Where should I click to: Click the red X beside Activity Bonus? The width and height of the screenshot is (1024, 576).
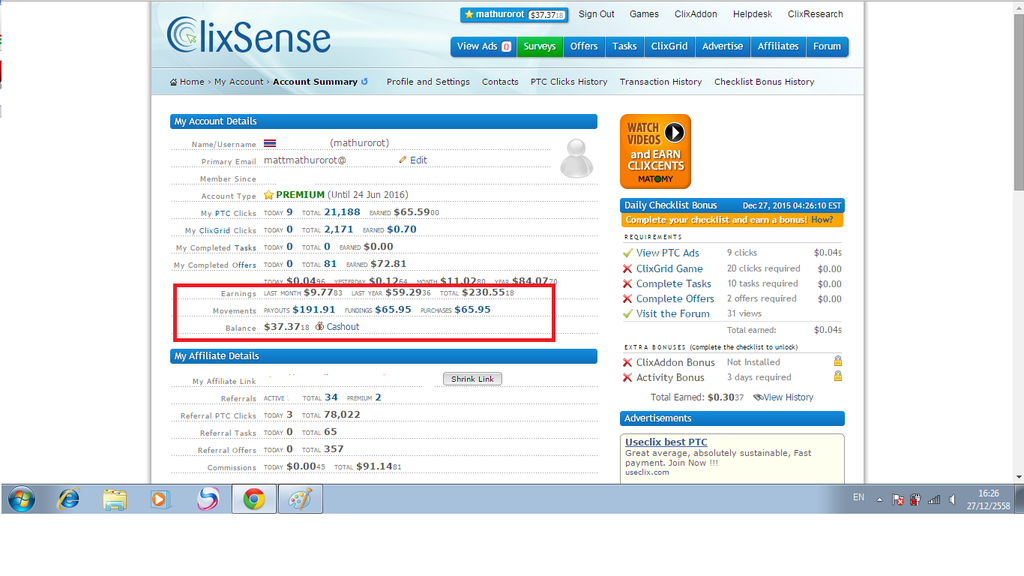pos(628,377)
